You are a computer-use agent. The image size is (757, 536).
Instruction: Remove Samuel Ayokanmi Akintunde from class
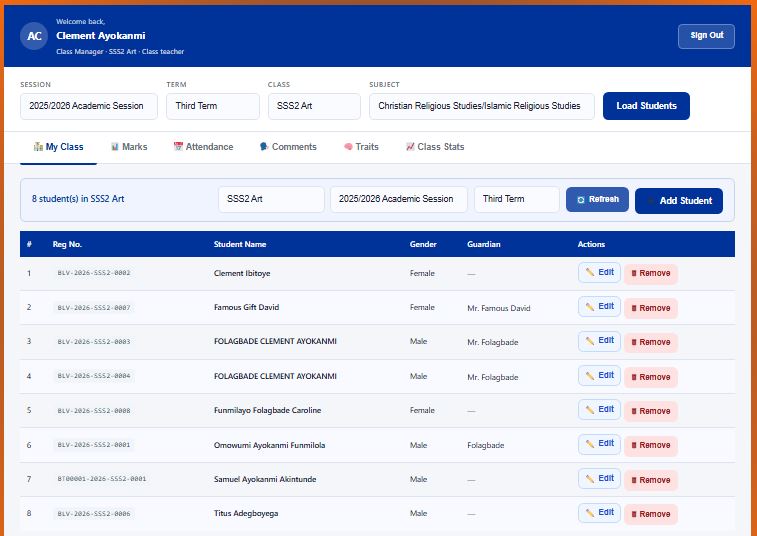pyautogui.click(x=651, y=480)
